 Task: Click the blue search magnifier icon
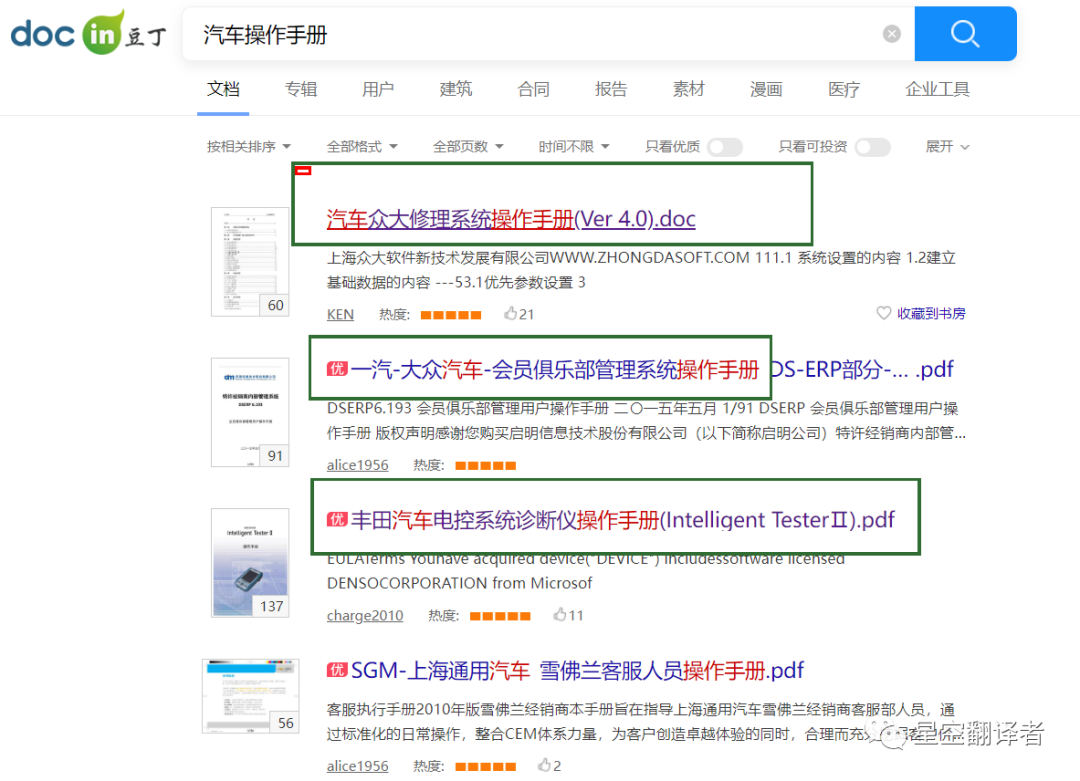tap(963, 33)
